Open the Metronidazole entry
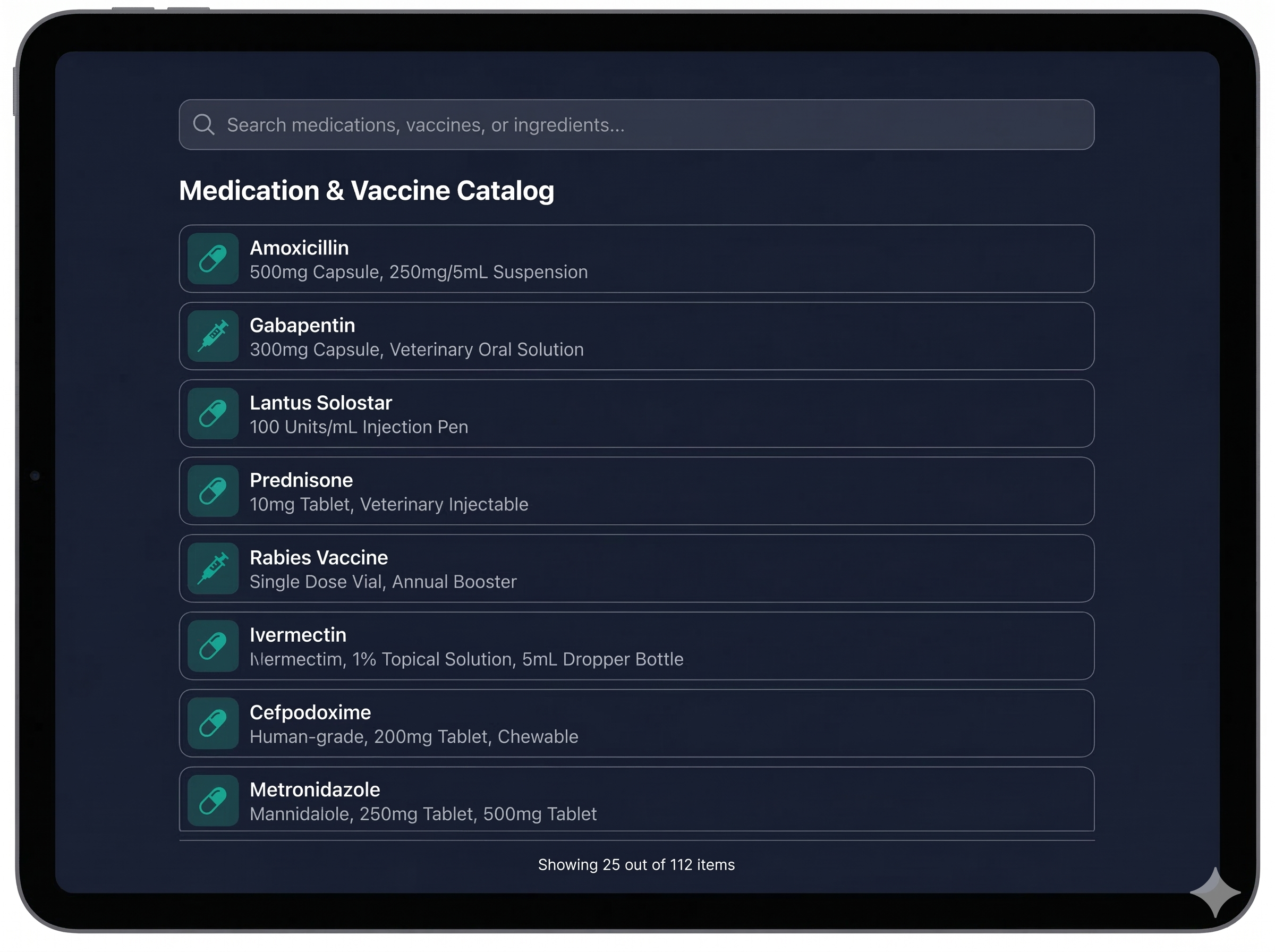The height and width of the screenshot is (952, 1275). click(x=634, y=801)
